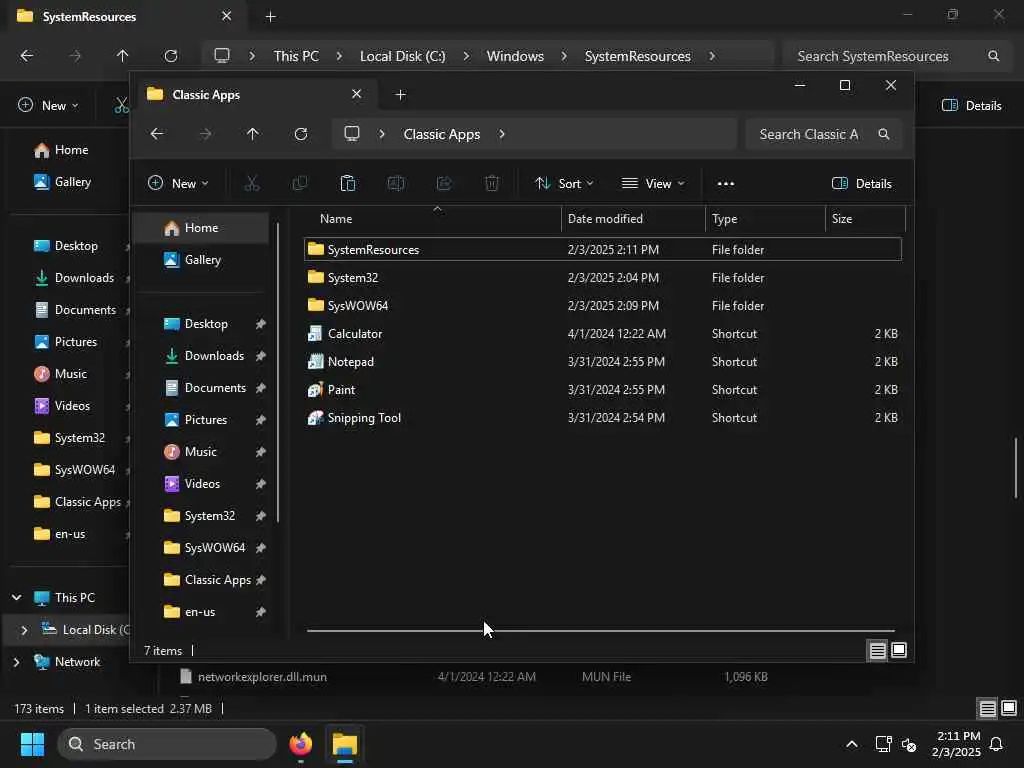Expand chevron before Classic Apps in address bar
Viewport: 1024px width, 768px height.
click(382, 134)
